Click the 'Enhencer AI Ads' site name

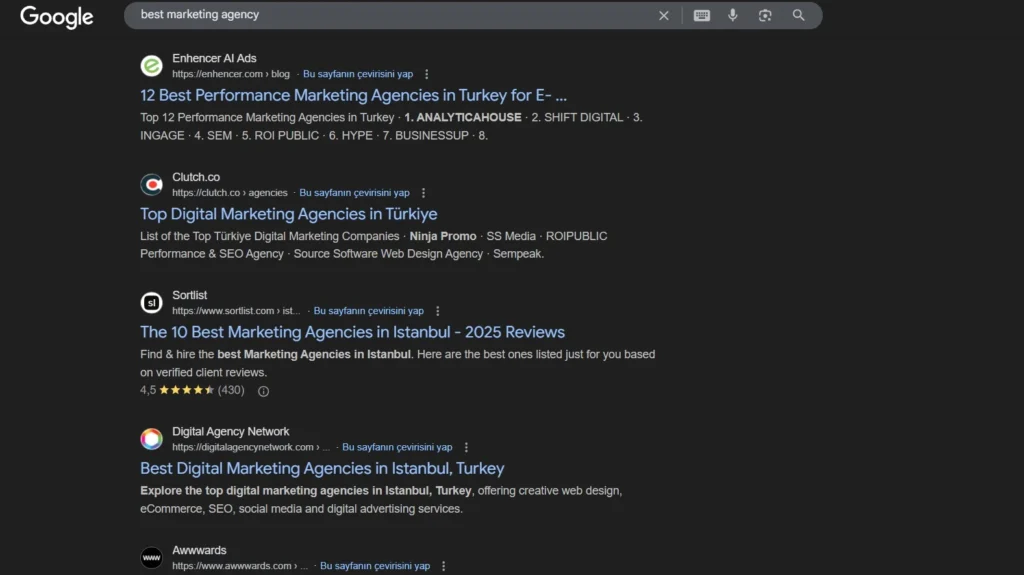(214, 59)
